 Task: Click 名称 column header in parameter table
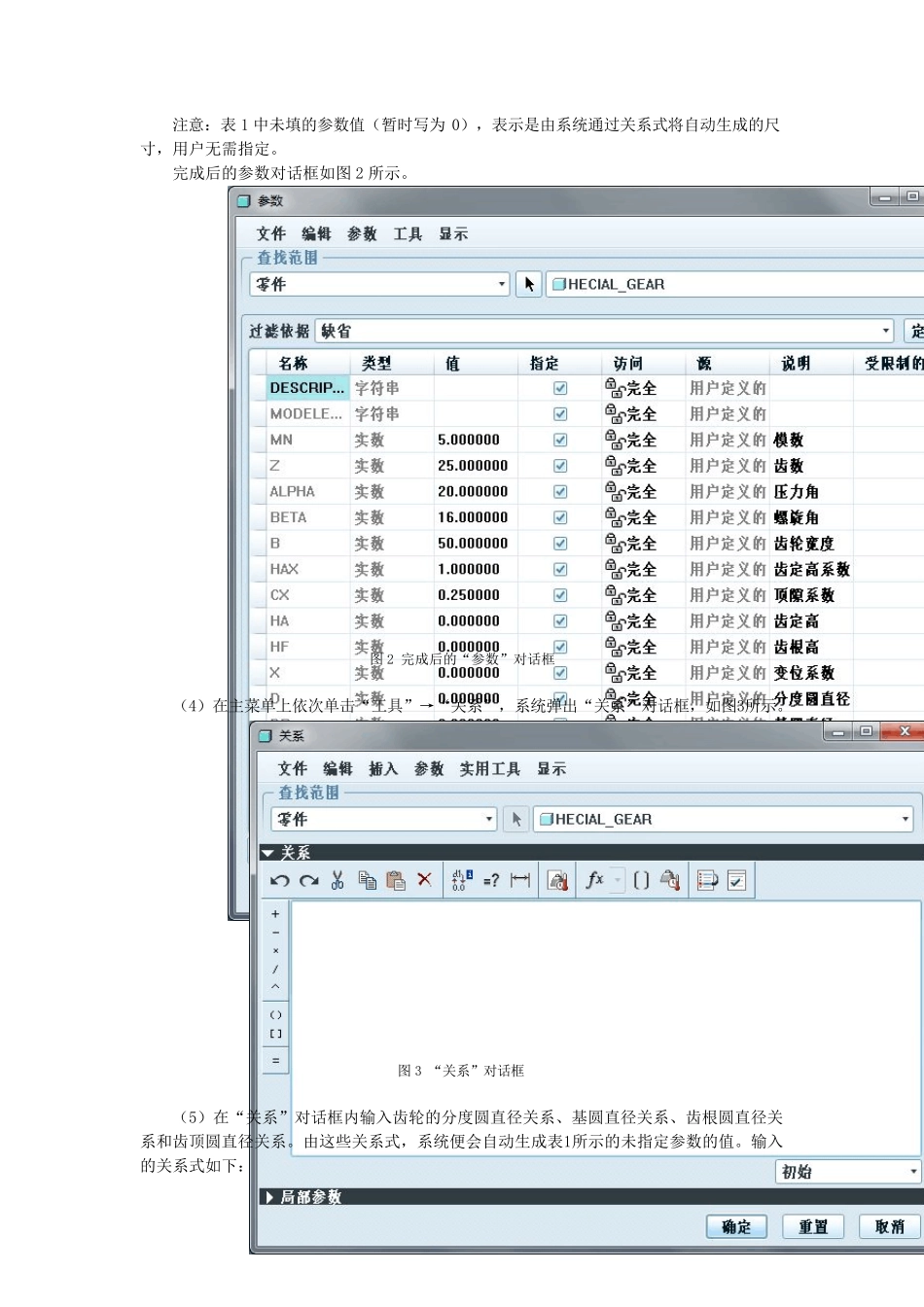click(293, 363)
